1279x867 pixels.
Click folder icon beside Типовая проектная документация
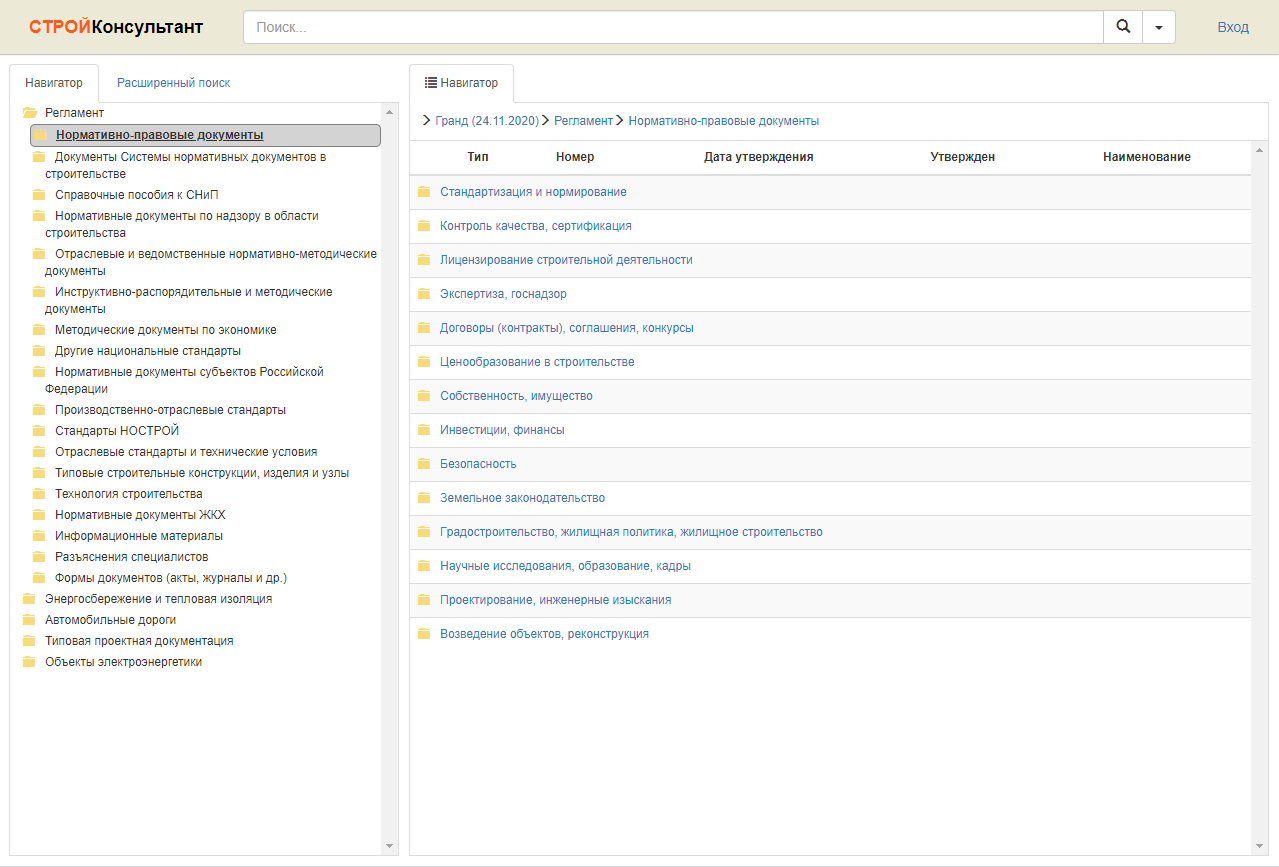[x=29, y=641]
